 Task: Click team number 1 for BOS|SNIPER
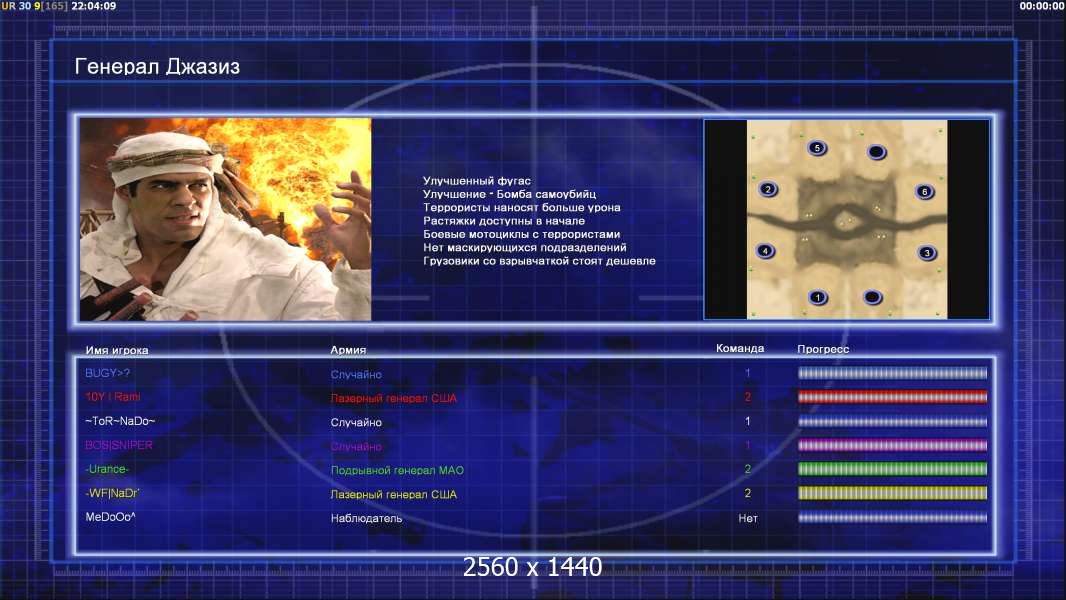coord(747,445)
